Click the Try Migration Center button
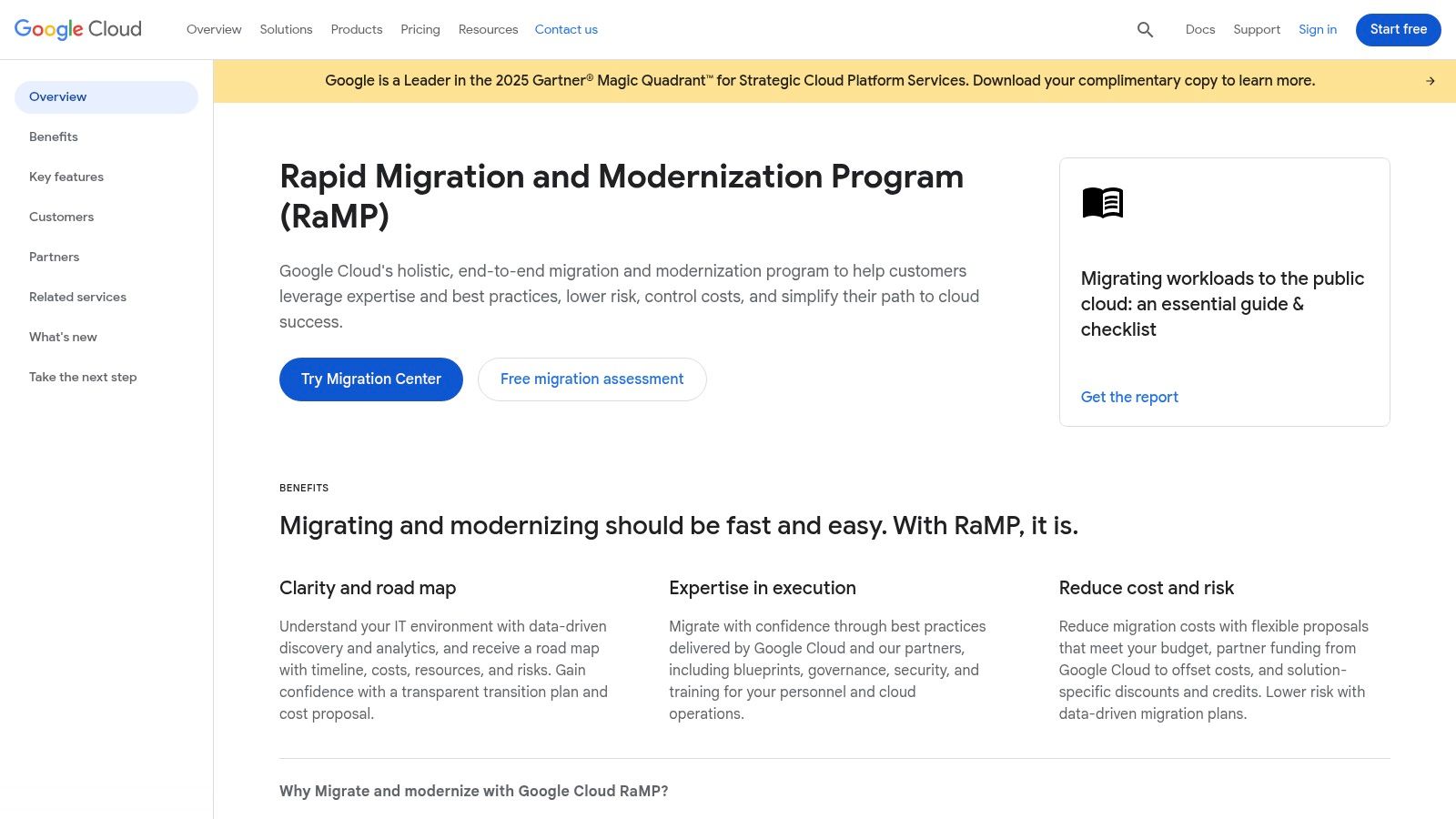 pyautogui.click(x=370, y=379)
